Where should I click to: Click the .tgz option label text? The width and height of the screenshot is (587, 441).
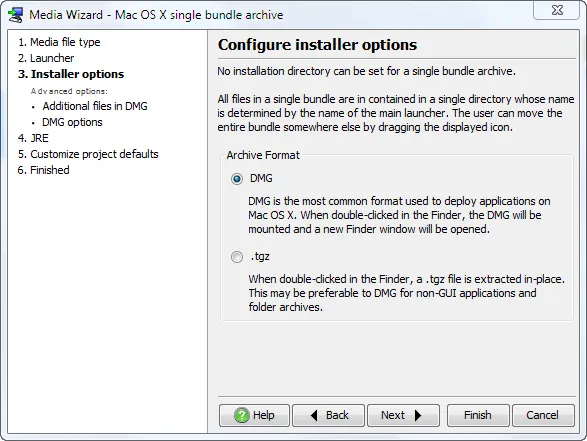click(x=260, y=257)
